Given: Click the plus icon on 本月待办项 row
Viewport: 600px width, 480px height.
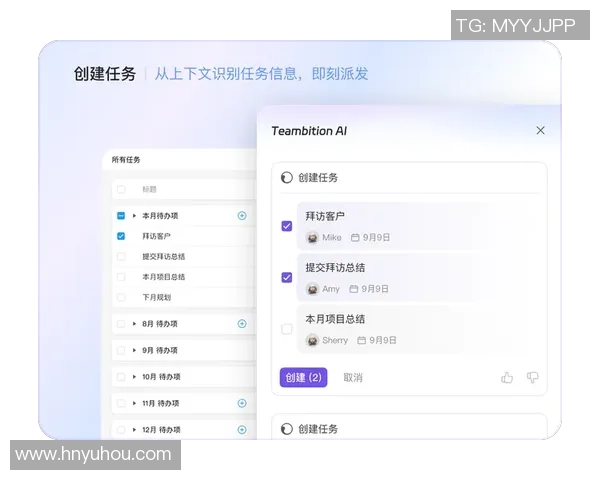Looking at the screenshot, I should [x=242, y=216].
